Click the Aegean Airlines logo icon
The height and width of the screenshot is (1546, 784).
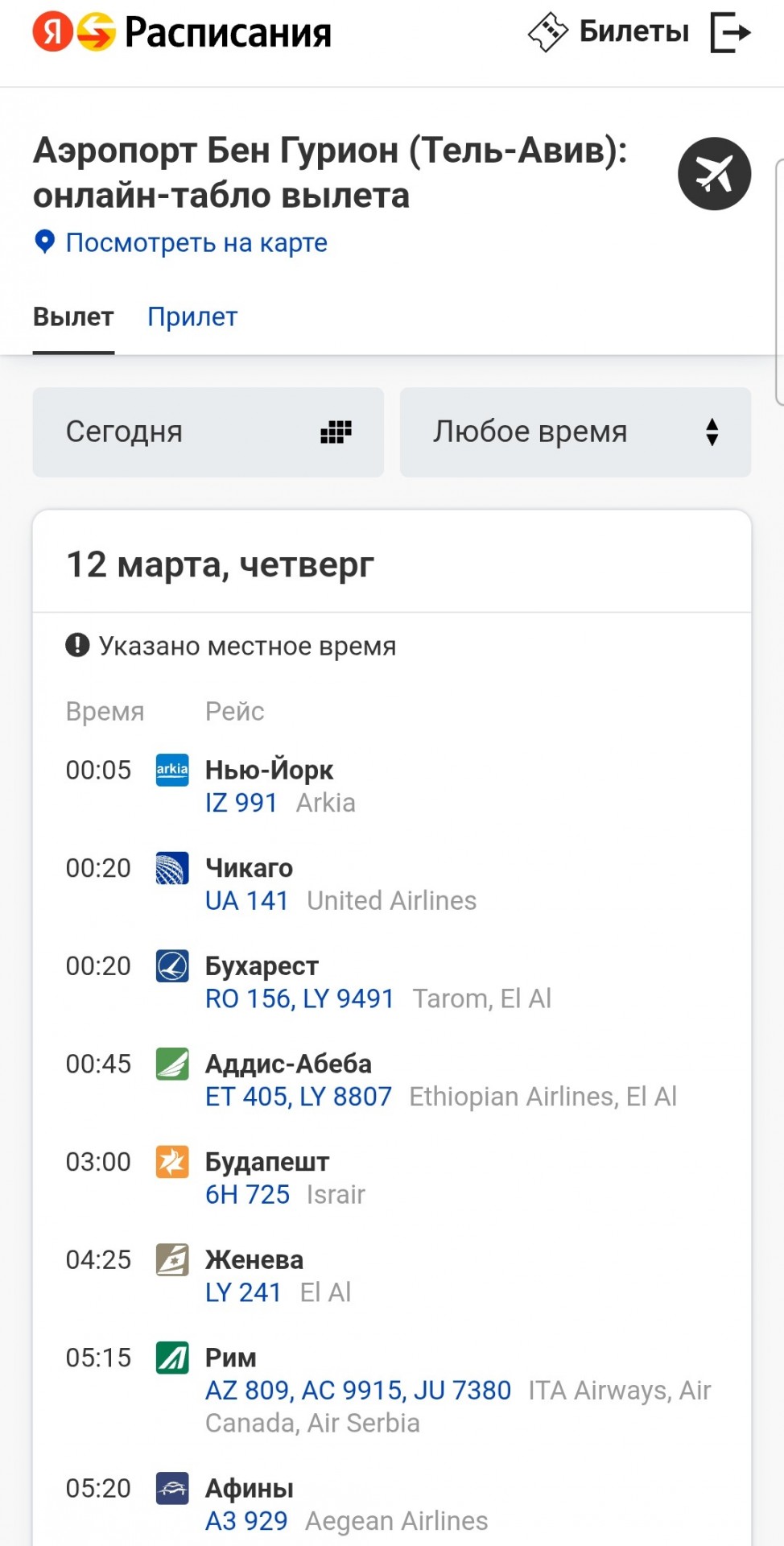point(172,1488)
